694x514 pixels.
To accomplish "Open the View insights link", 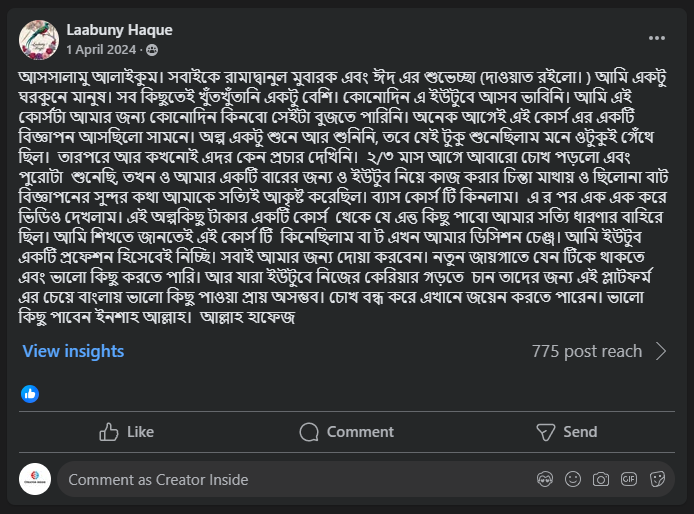I will [73, 351].
